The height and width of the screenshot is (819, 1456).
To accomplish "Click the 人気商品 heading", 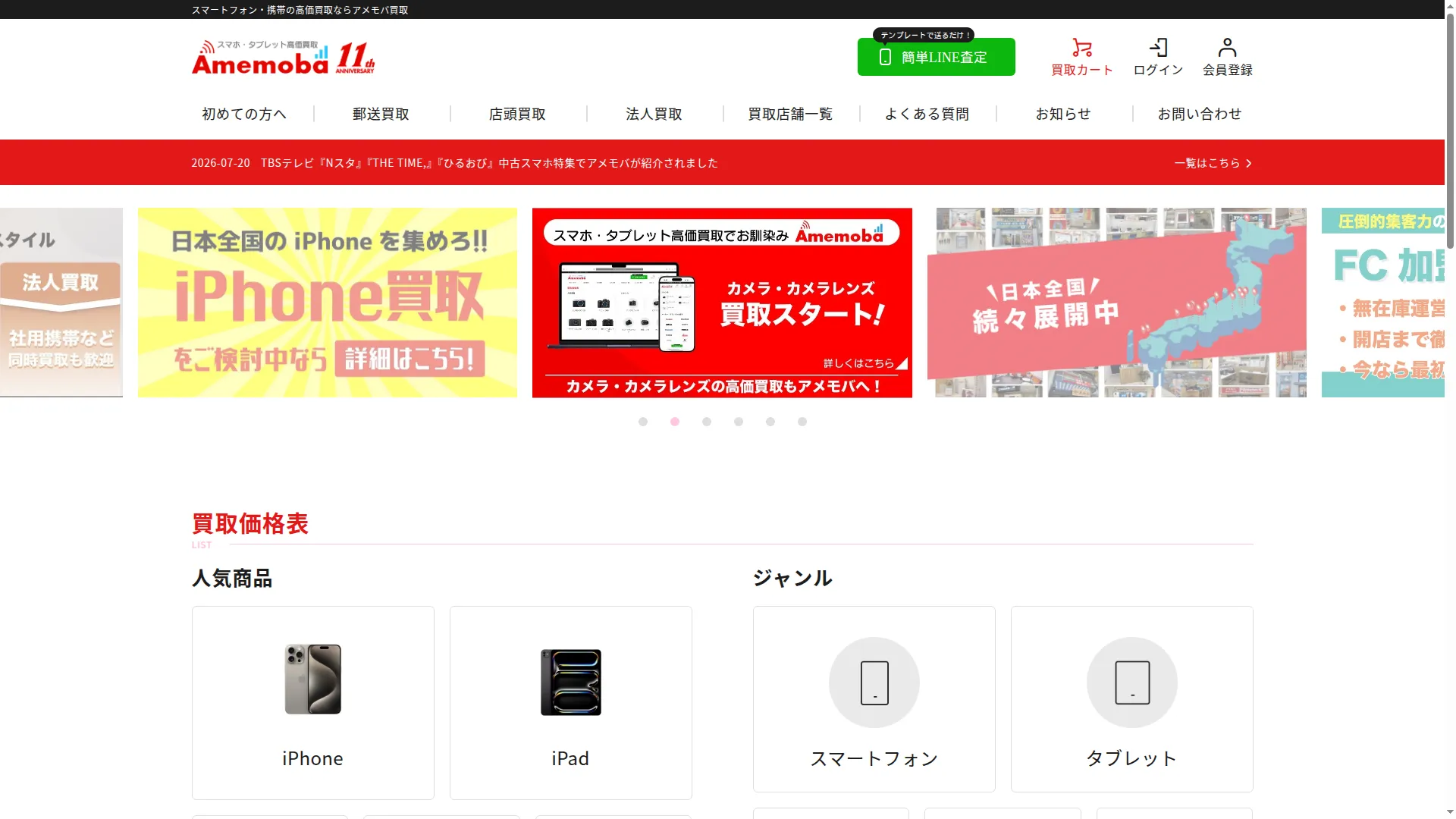I will 232,579.
